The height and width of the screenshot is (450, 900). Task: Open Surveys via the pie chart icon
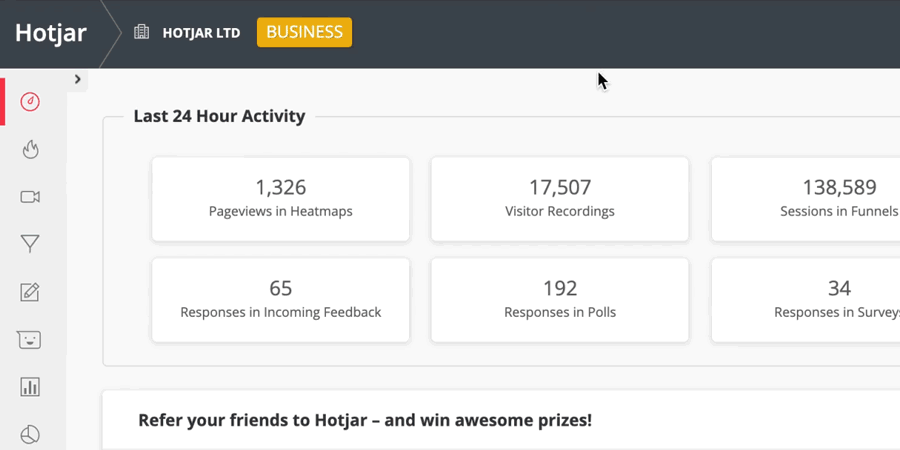[x=30, y=435]
